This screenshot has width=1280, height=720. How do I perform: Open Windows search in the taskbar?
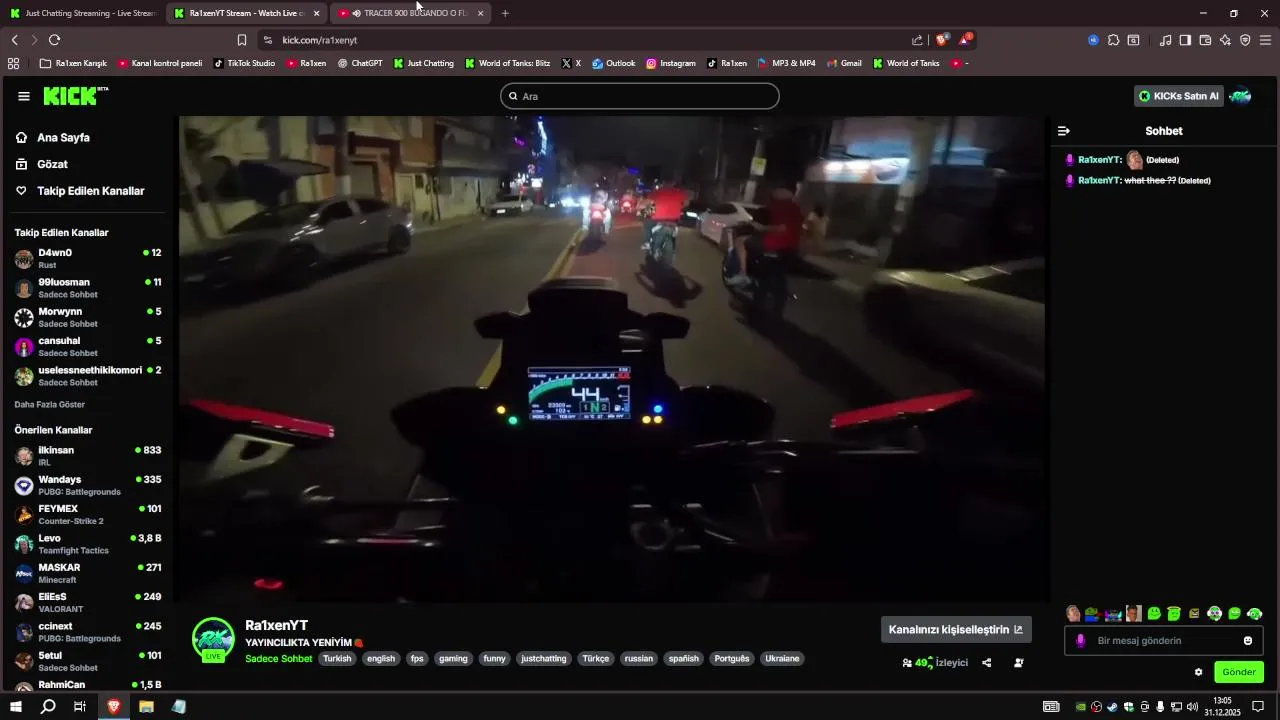coord(48,706)
